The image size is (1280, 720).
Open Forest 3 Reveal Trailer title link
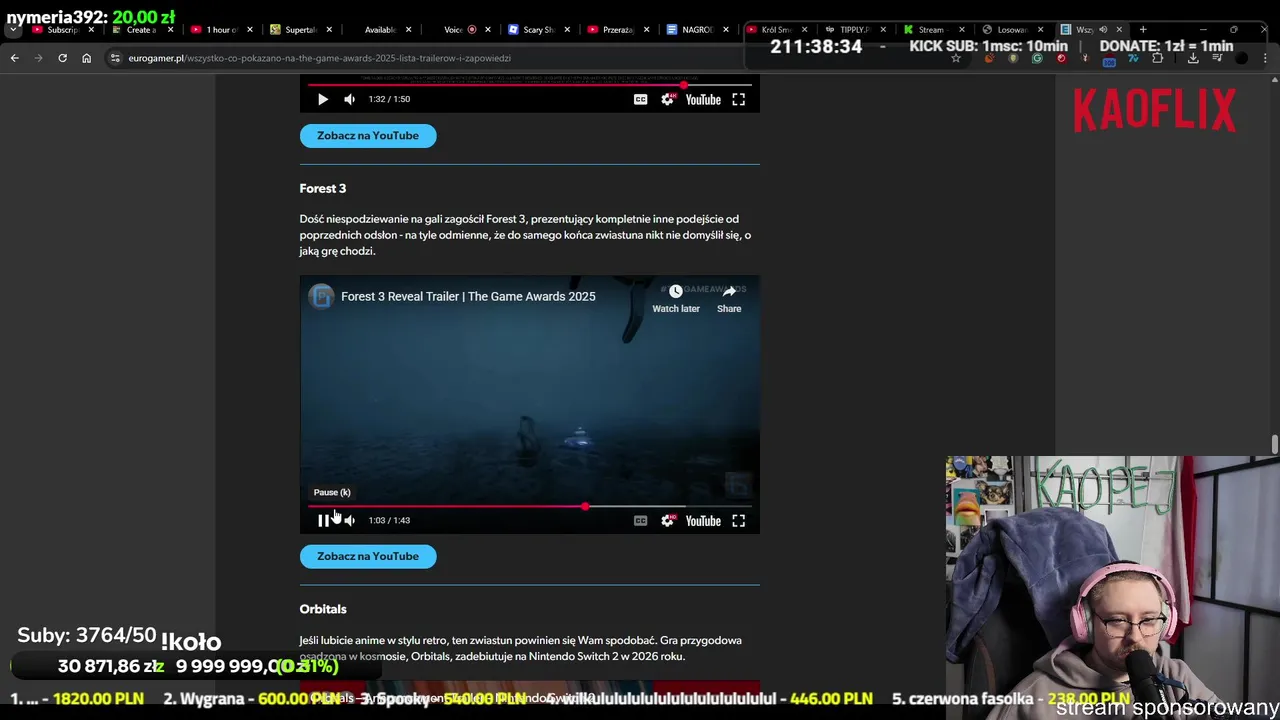click(468, 296)
